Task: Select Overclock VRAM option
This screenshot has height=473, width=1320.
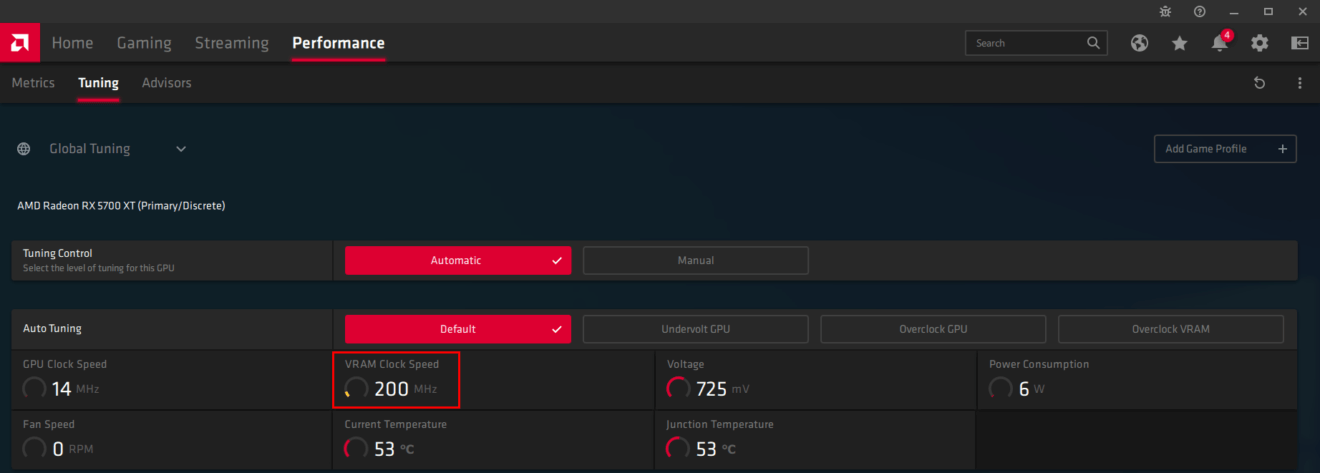Action: pos(1171,328)
